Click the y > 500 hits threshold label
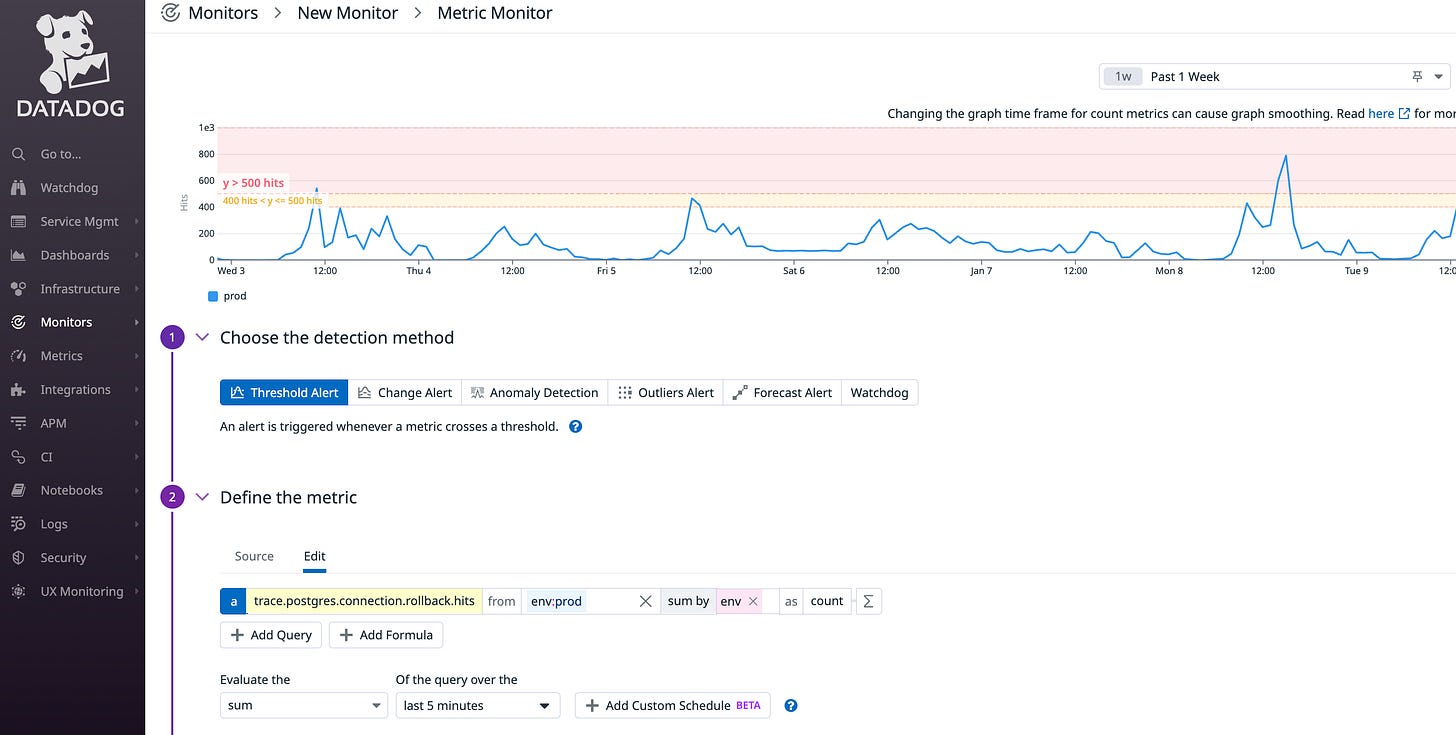This screenshot has height=735, width=1456. click(x=253, y=183)
